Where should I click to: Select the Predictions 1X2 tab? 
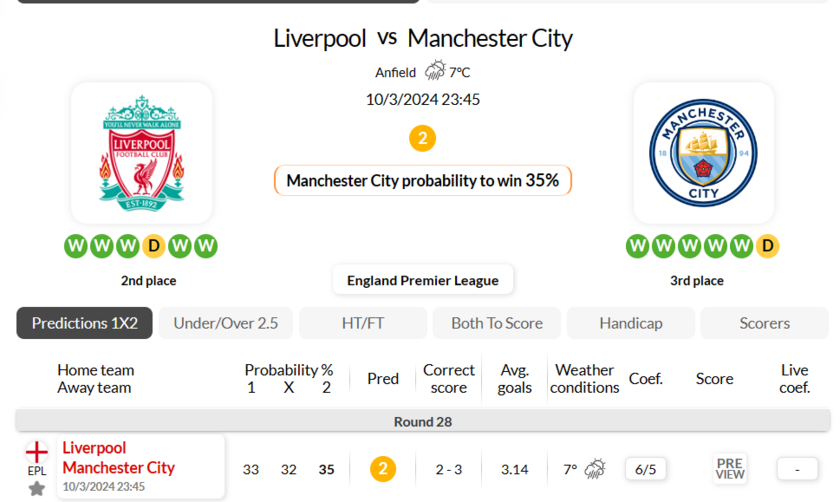[x=85, y=323]
